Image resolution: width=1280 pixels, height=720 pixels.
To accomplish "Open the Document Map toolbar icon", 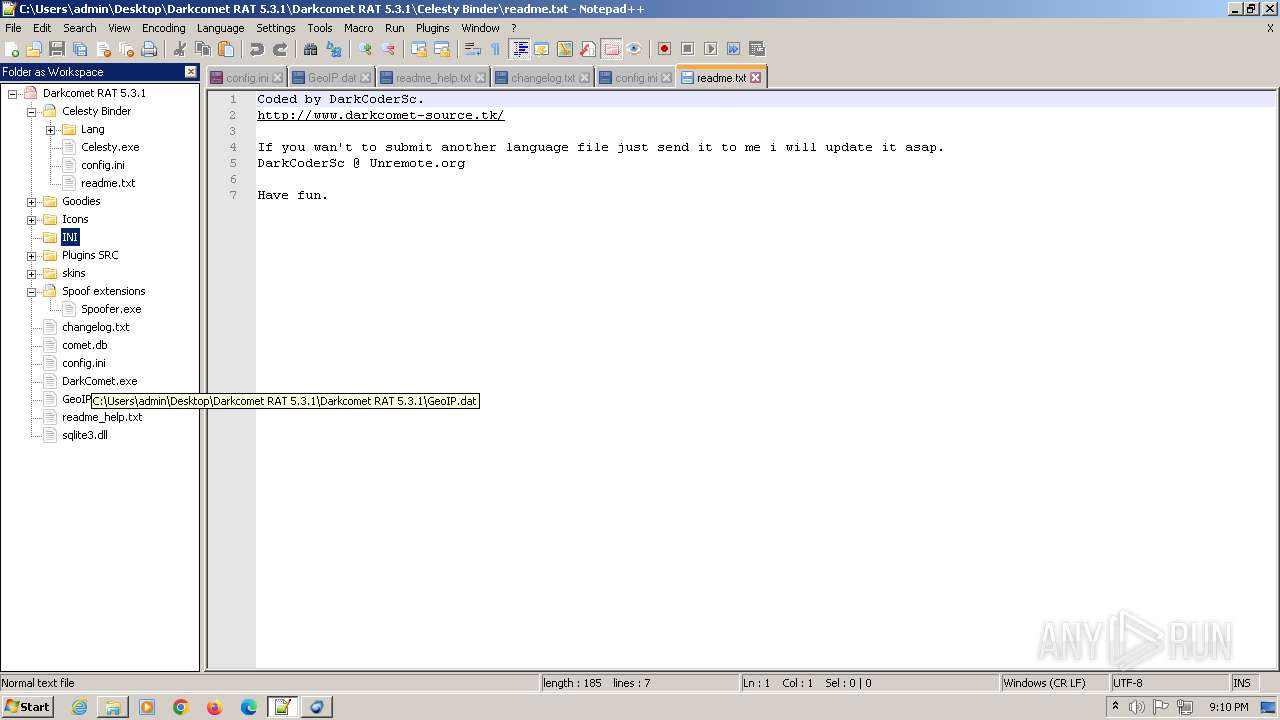I will click(x=565, y=49).
